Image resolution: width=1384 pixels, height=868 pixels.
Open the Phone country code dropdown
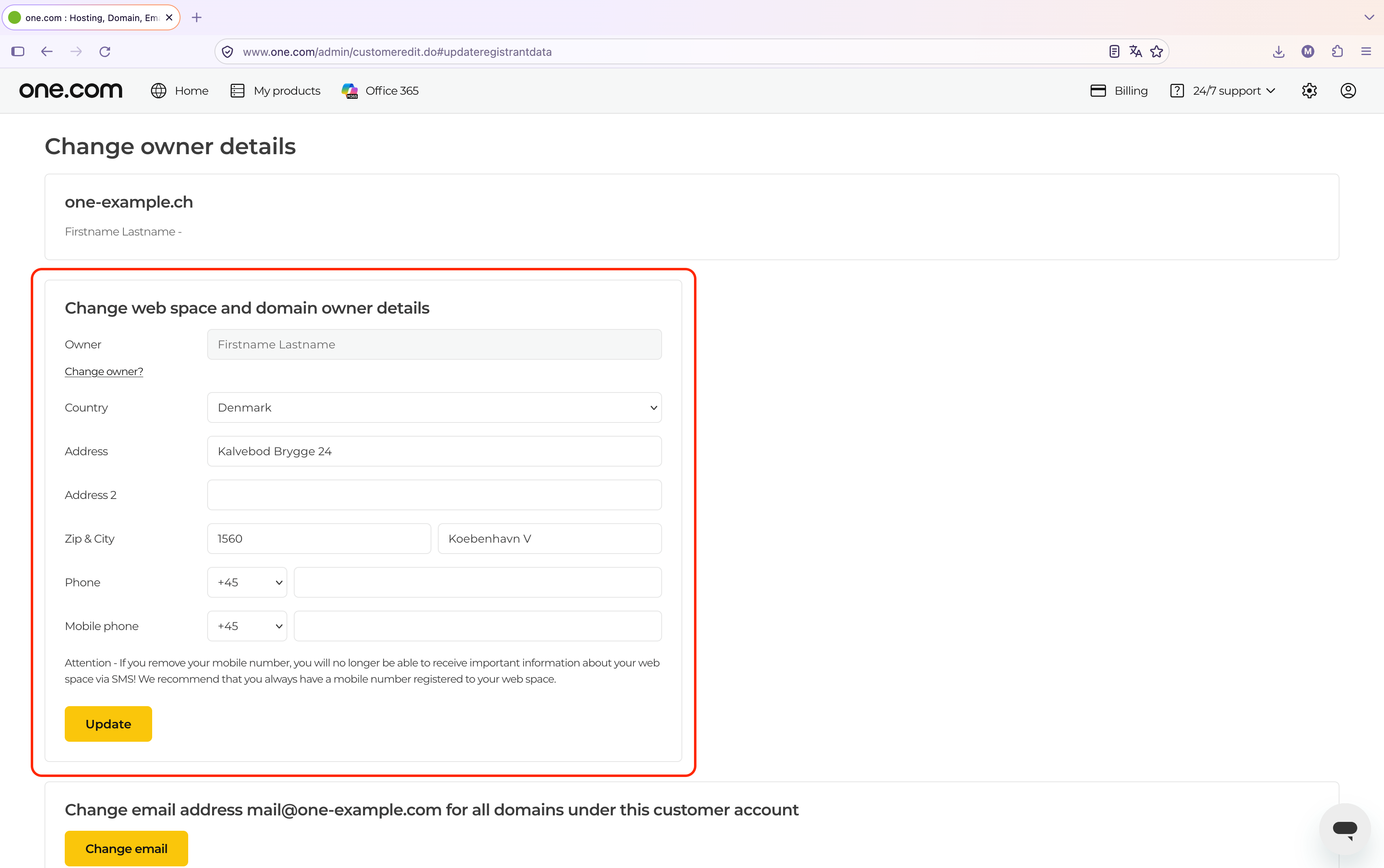[x=247, y=583]
